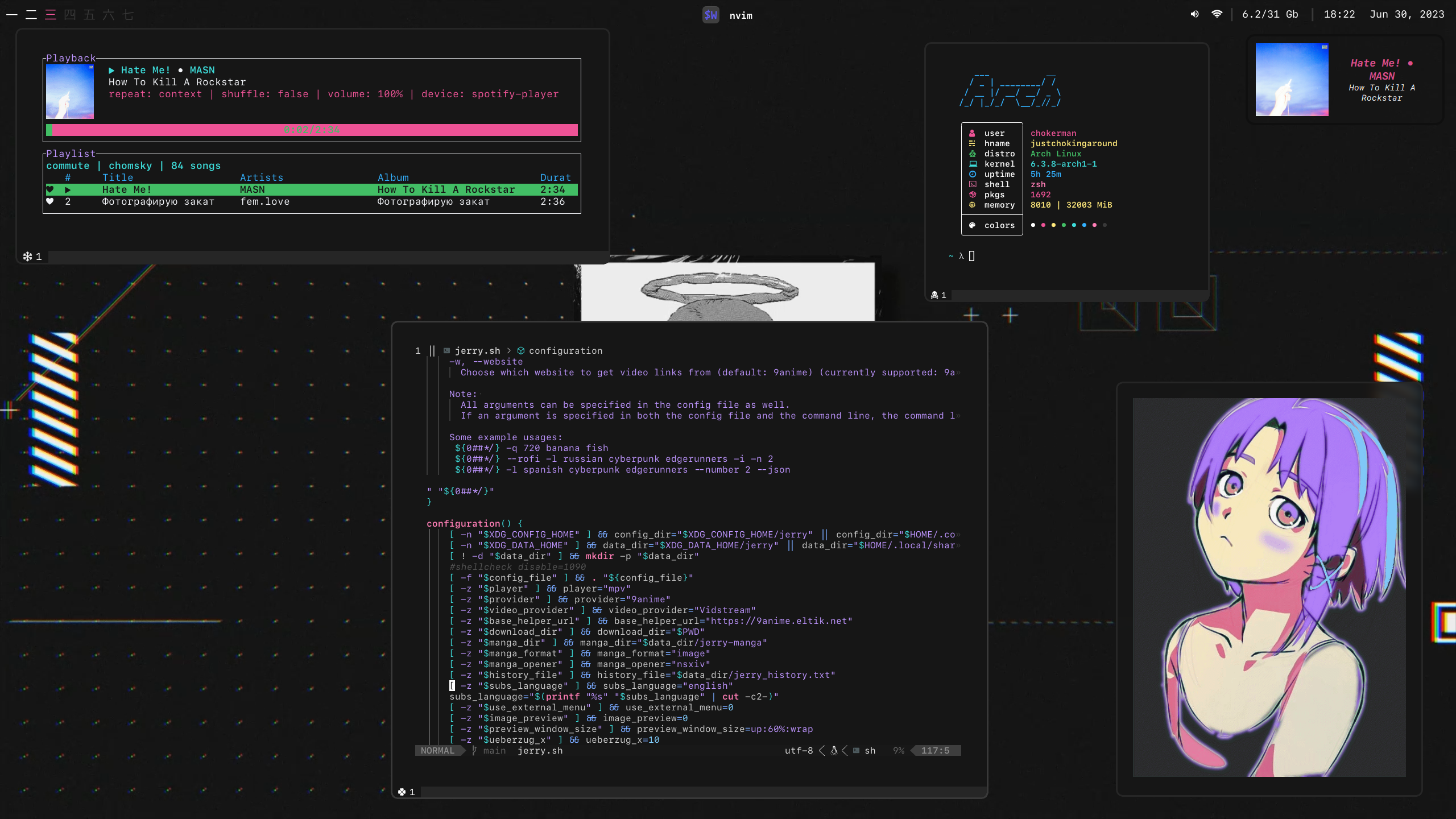Select the track Hate Me! in the playlist

(x=126, y=189)
